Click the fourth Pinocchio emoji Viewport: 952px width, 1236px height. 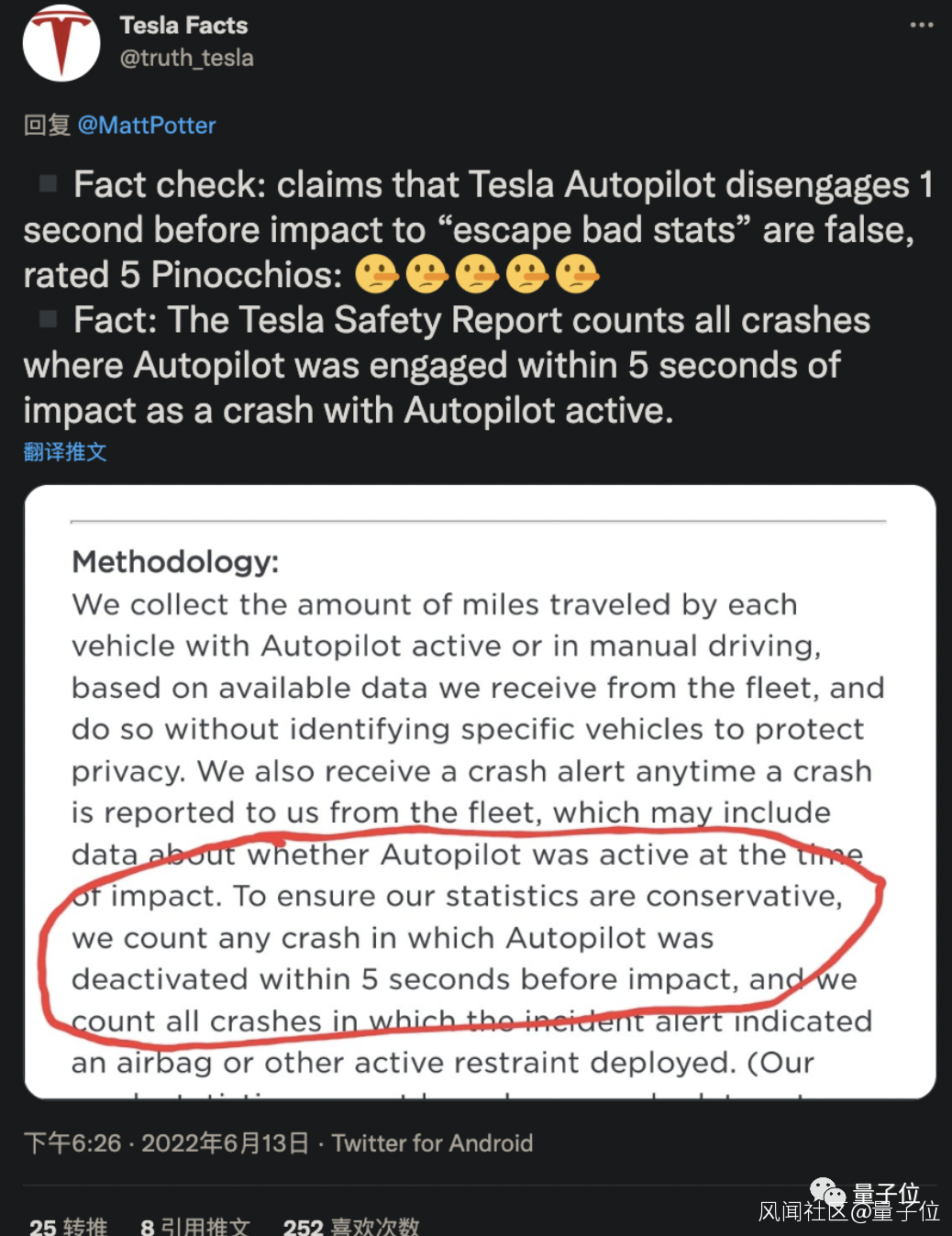[526, 274]
